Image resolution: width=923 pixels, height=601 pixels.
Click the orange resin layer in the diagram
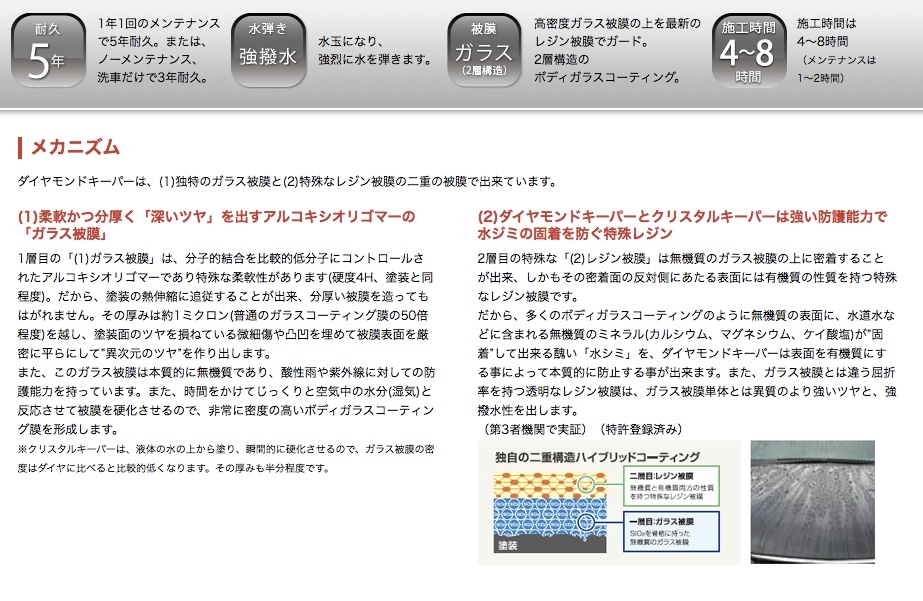click(542, 485)
